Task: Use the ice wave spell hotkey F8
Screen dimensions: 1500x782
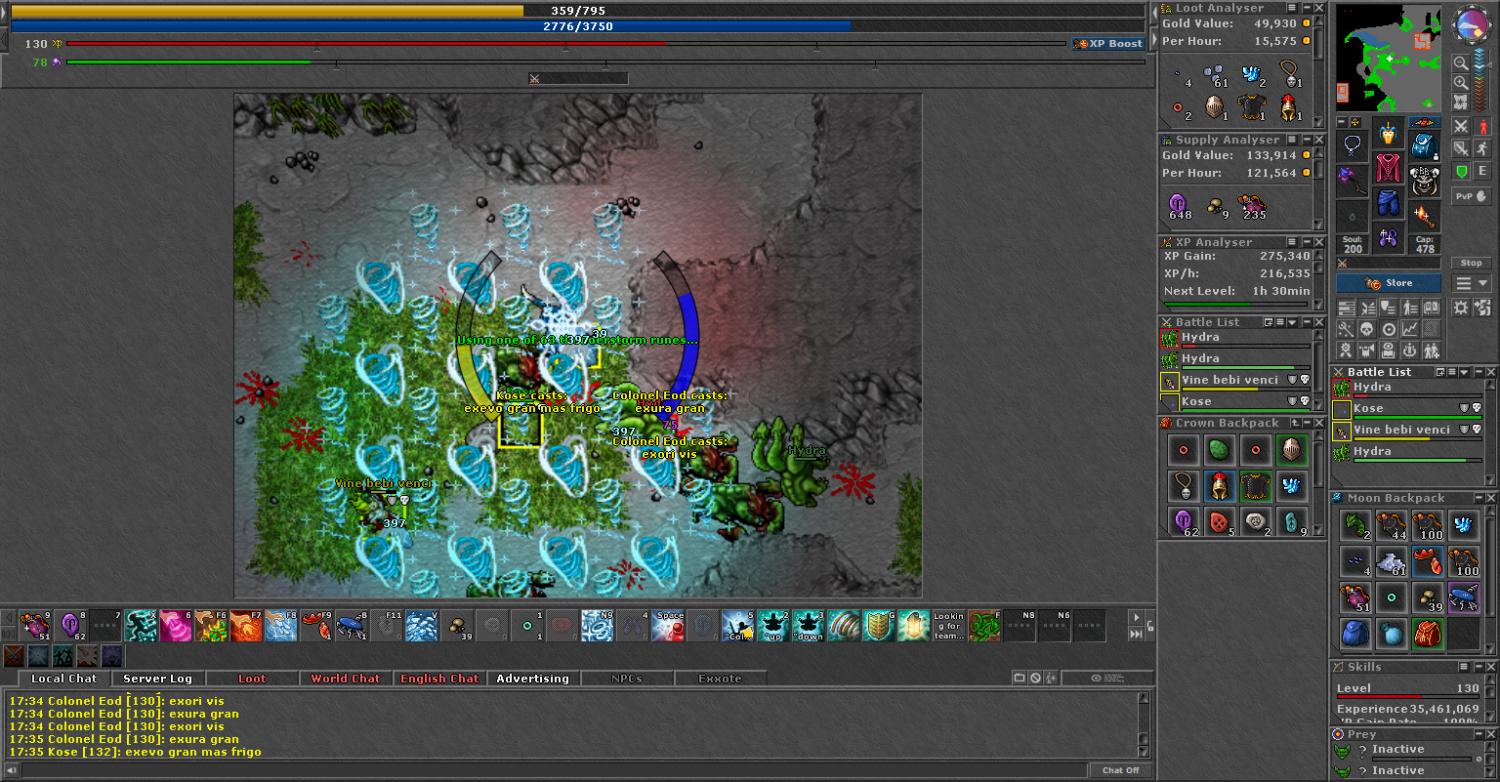Action: 282,626
